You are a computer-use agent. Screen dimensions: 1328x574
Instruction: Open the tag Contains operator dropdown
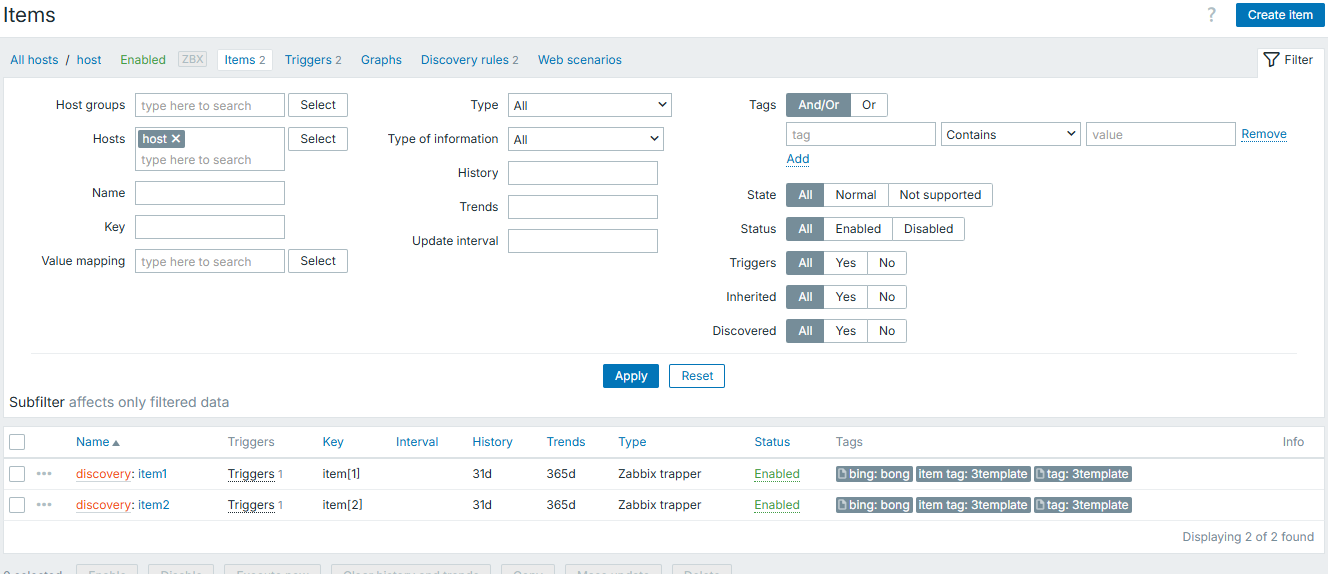(x=1010, y=134)
